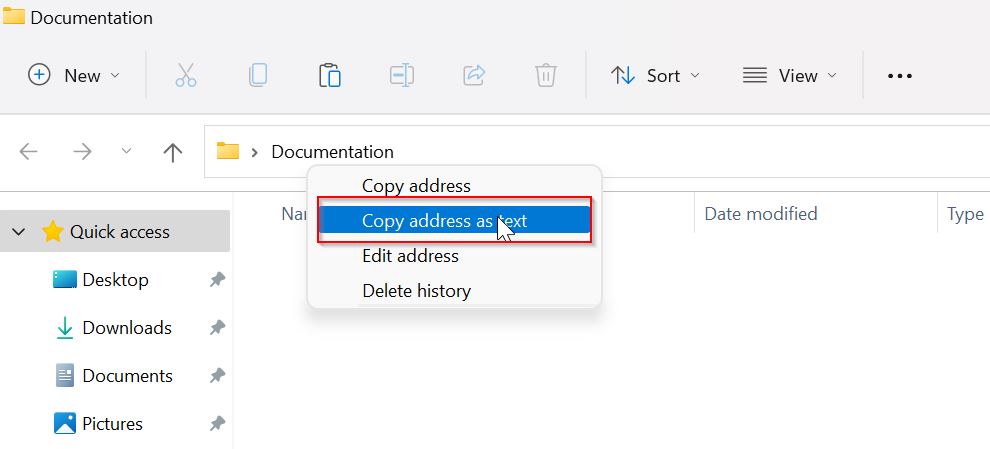Click the Delete trash icon

(x=545, y=75)
